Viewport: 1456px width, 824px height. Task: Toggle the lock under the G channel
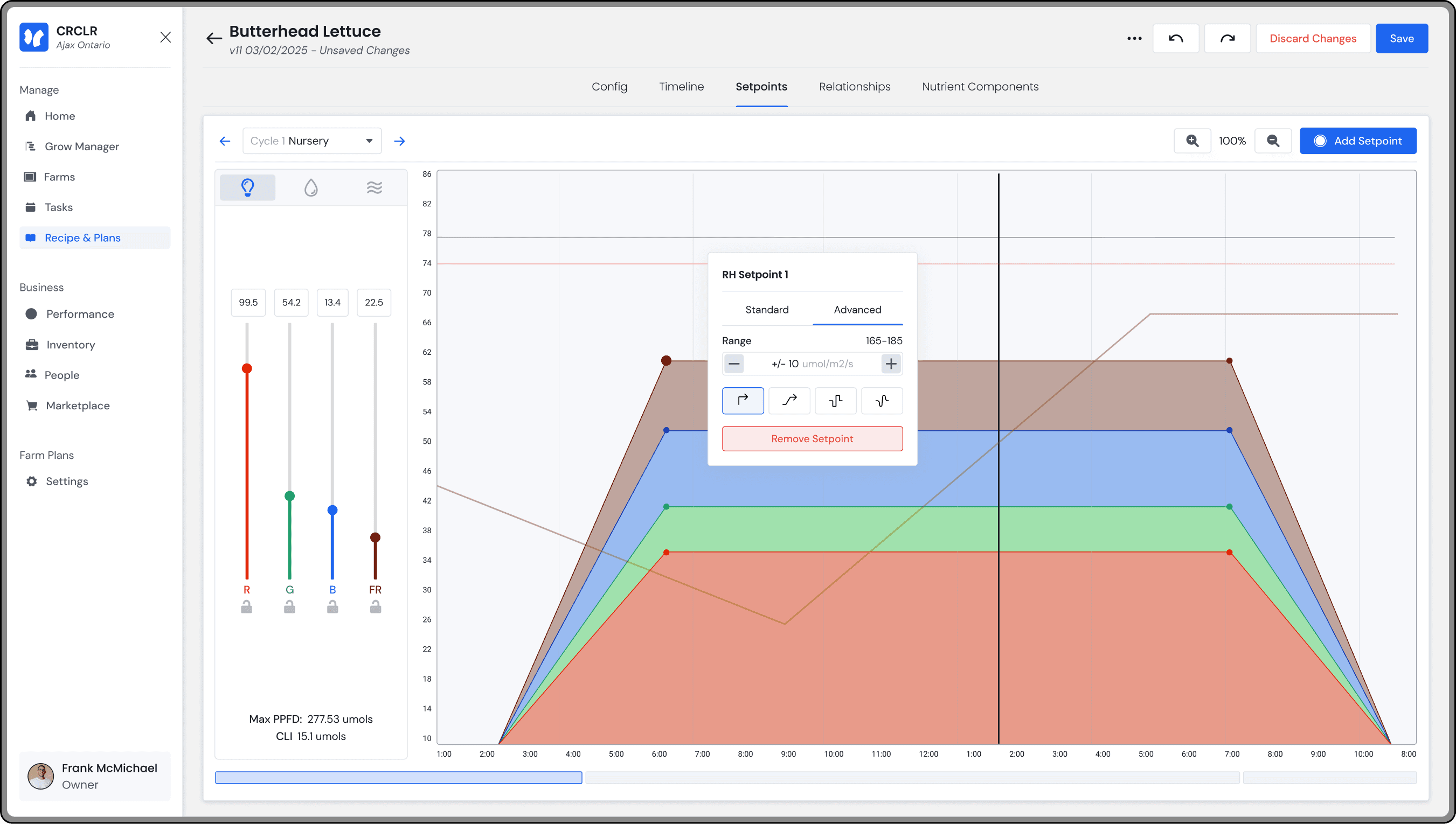[289, 607]
